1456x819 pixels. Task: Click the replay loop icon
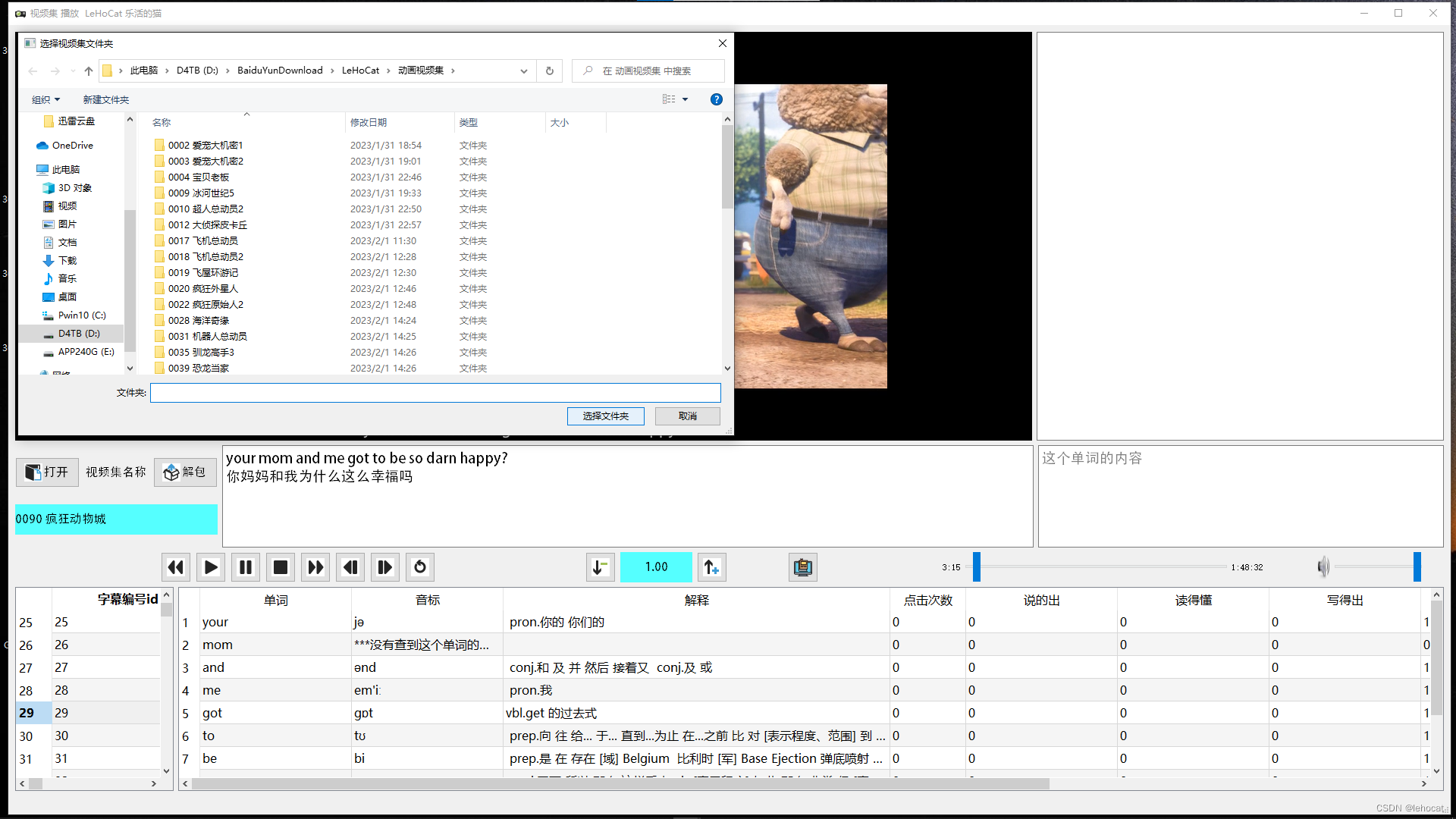point(420,567)
